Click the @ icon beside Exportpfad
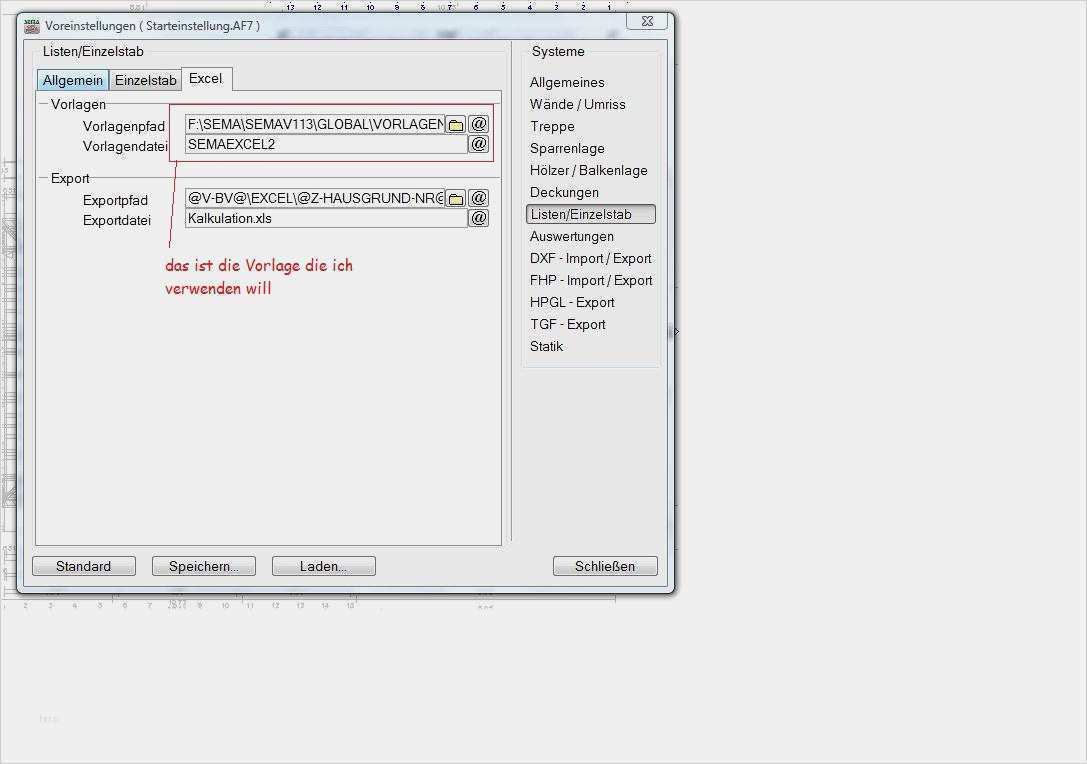The image size is (1087, 764). pos(478,198)
